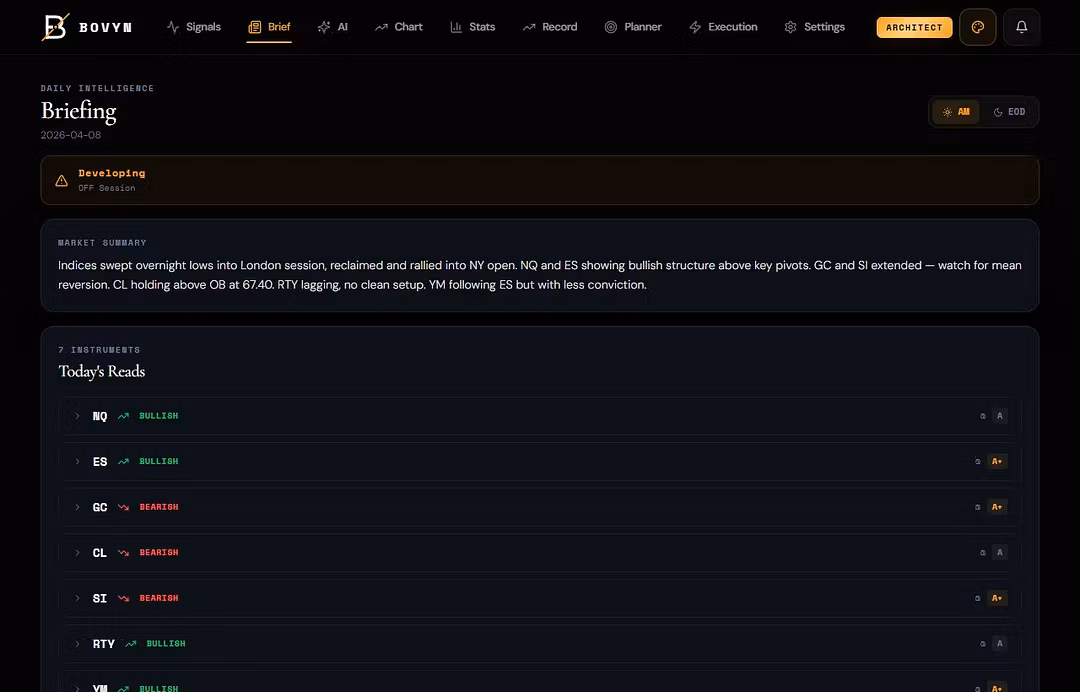Click the ARCHITECT plan button

tap(914, 27)
